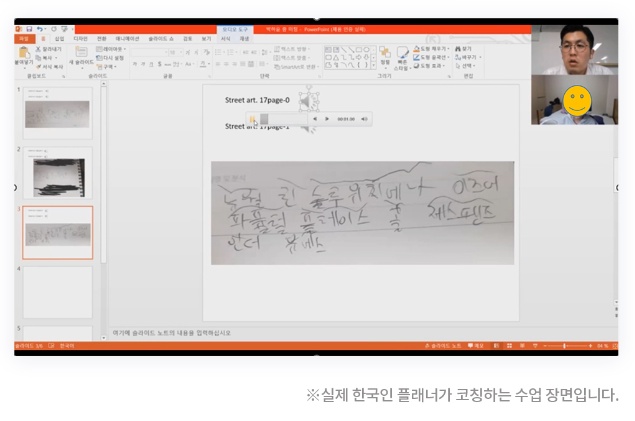Toggle left text alignment
Viewport: 635px width, 421px height.
(217, 64)
